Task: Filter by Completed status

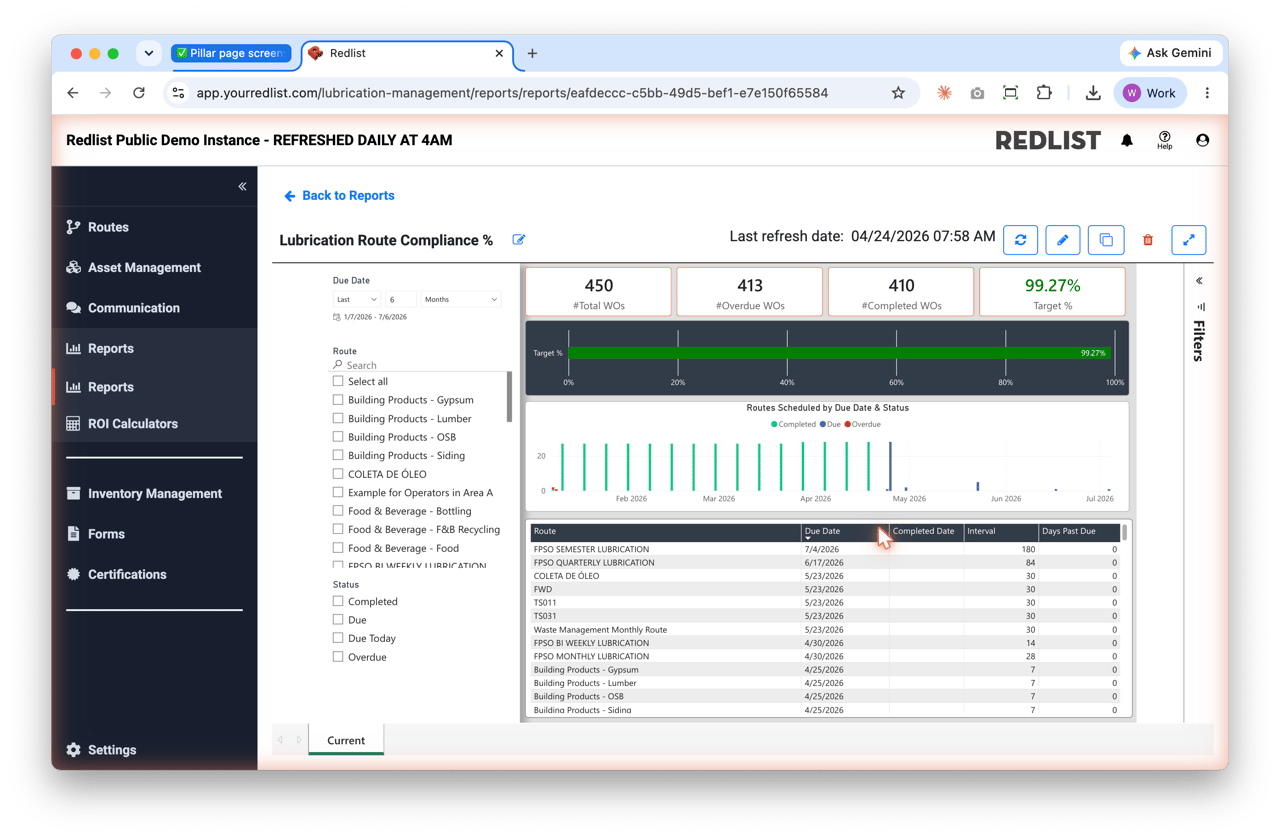Action: point(338,601)
